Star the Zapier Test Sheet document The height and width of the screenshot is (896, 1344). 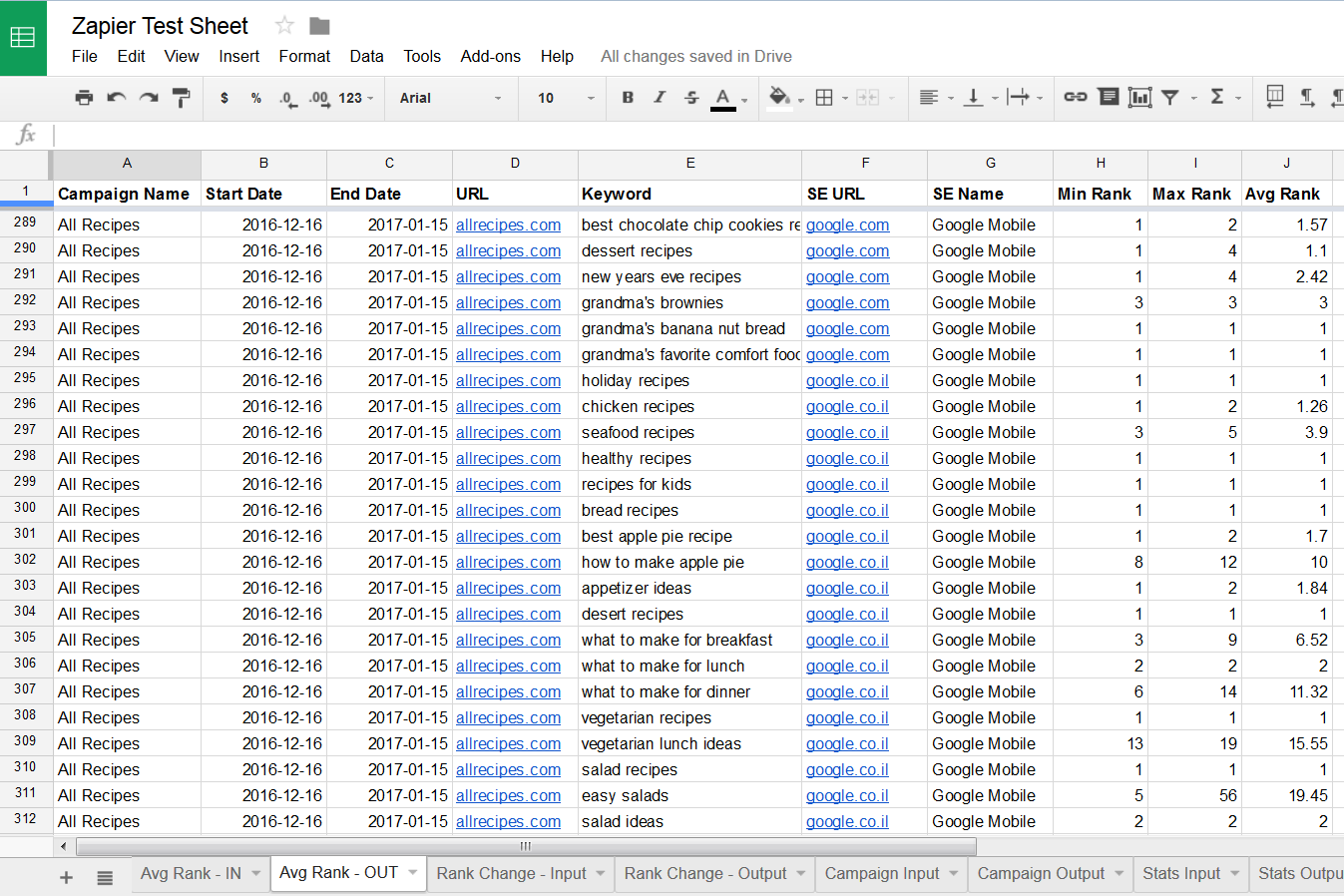click(284, 26)
